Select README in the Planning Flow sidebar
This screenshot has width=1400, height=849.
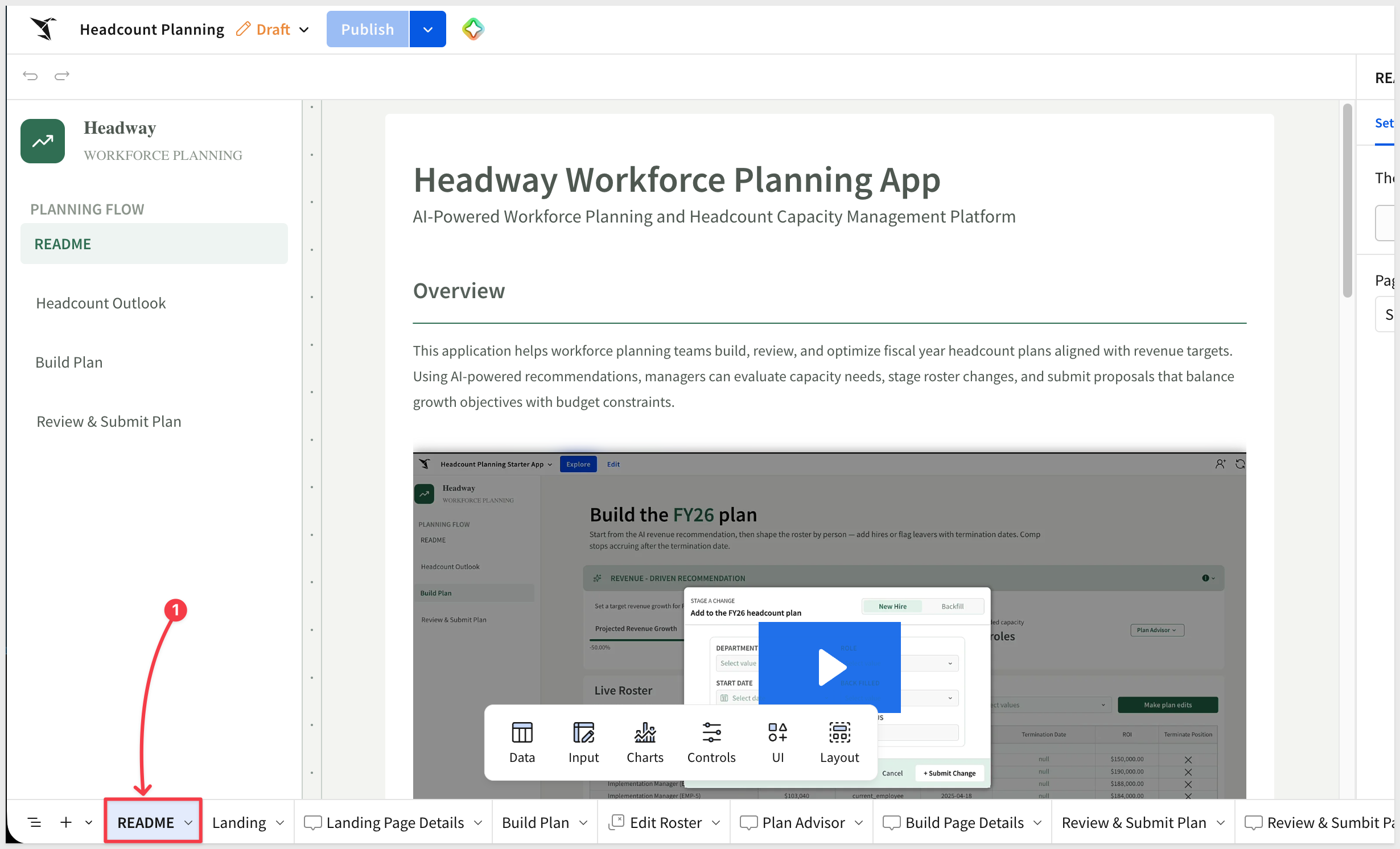(154, 244)
